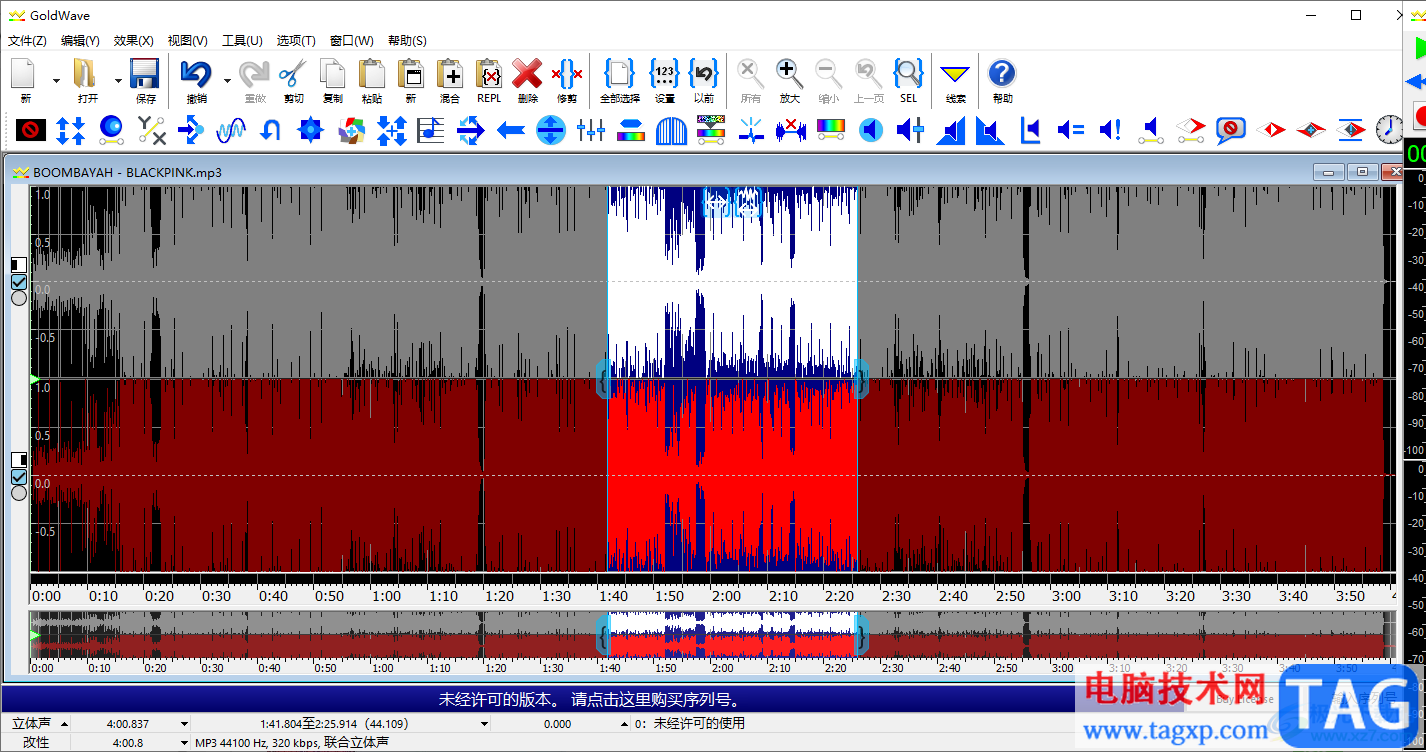Click the 3:00 mark on overview ruler
Image resolution: width=1426 pixels, height=752 pixels.
pos(1061,668)
